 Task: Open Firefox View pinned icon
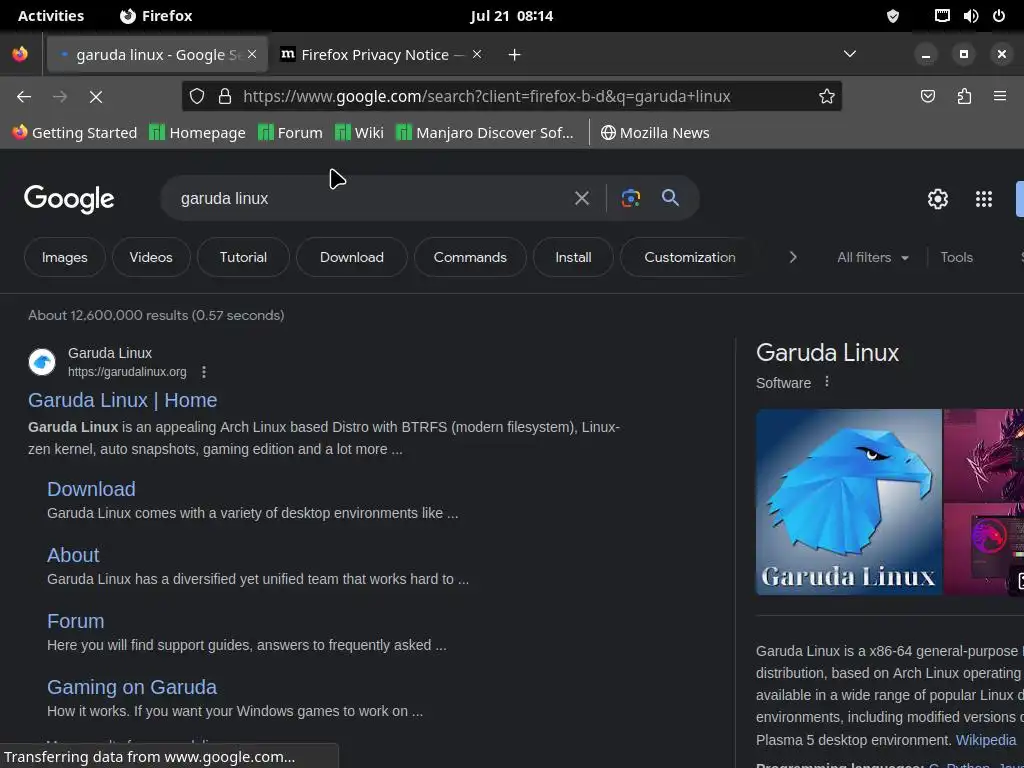20,54
